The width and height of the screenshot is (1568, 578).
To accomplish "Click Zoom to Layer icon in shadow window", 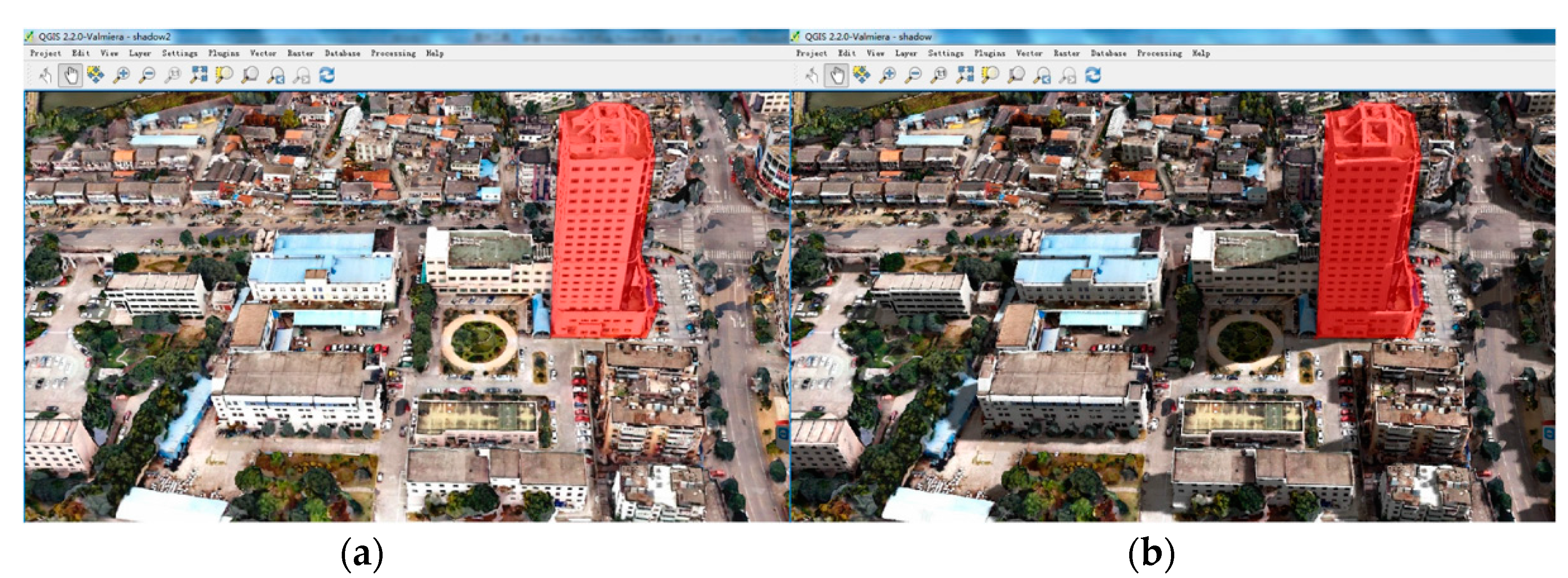I will pyautogui.click(x=1016, y=76).
